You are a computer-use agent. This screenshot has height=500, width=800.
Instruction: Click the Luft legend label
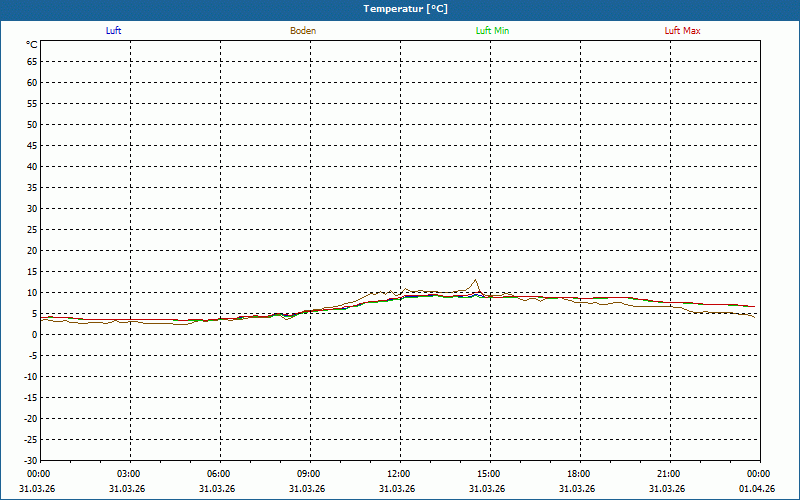(x=113, y=31)
